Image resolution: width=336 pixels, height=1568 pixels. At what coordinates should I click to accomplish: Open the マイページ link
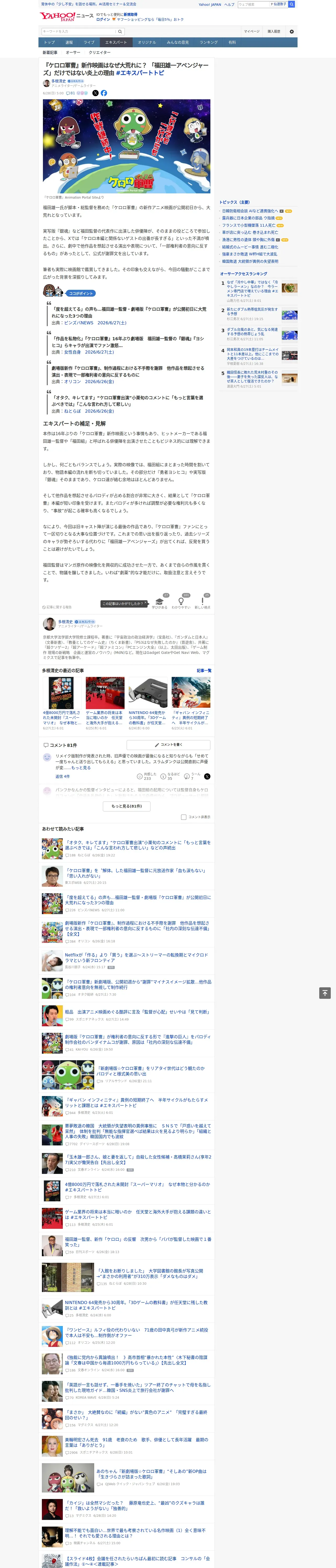pos(252,32)
